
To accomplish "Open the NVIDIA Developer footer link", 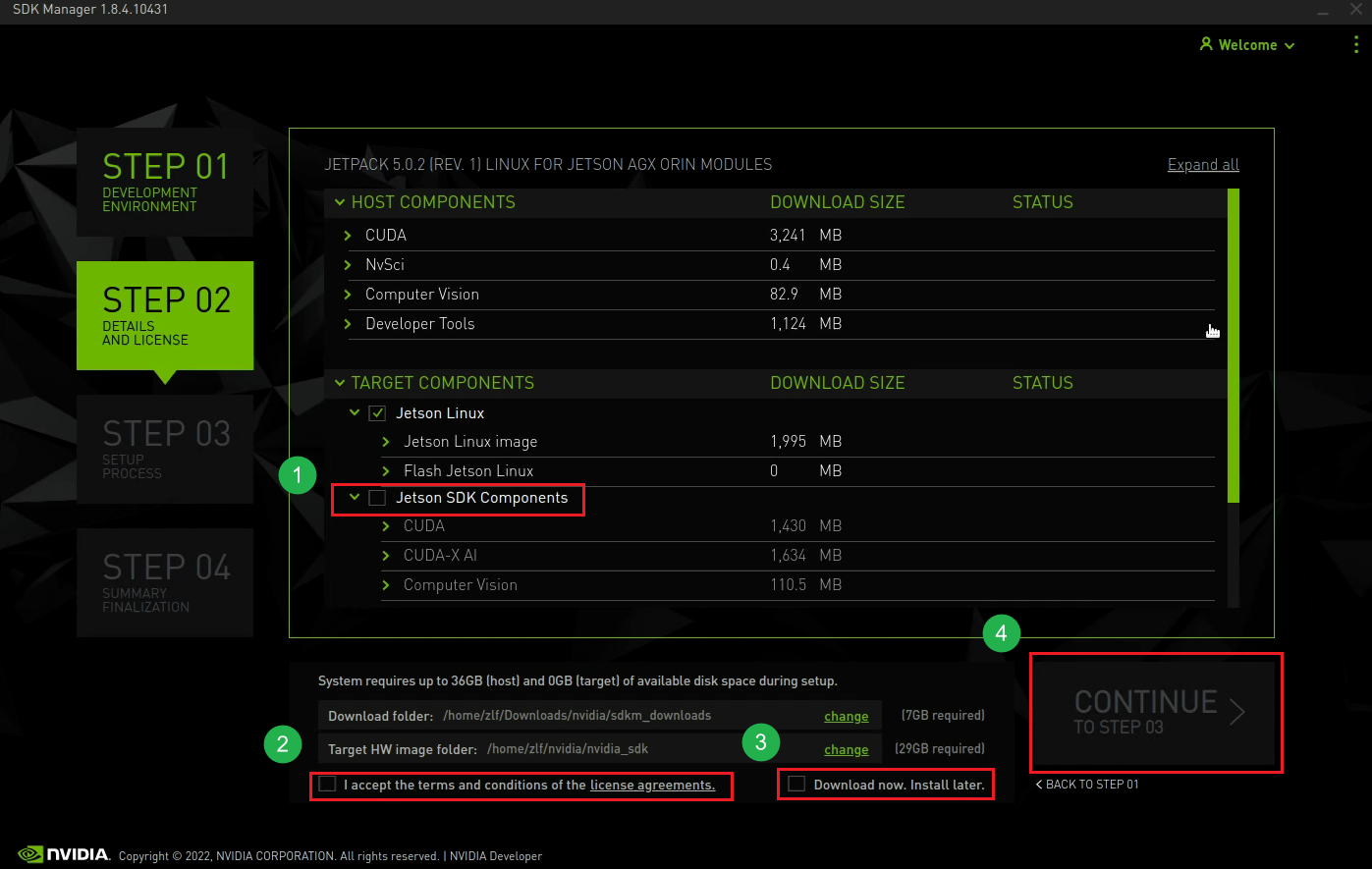I will click(496, 856).
